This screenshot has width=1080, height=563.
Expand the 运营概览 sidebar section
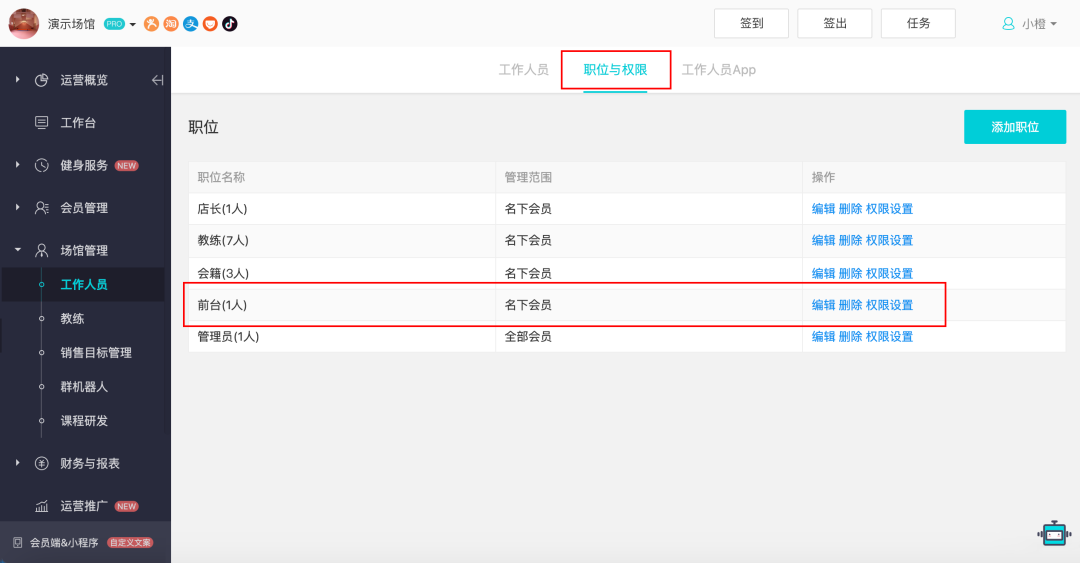pyautogui.click(x=18, y=80)
